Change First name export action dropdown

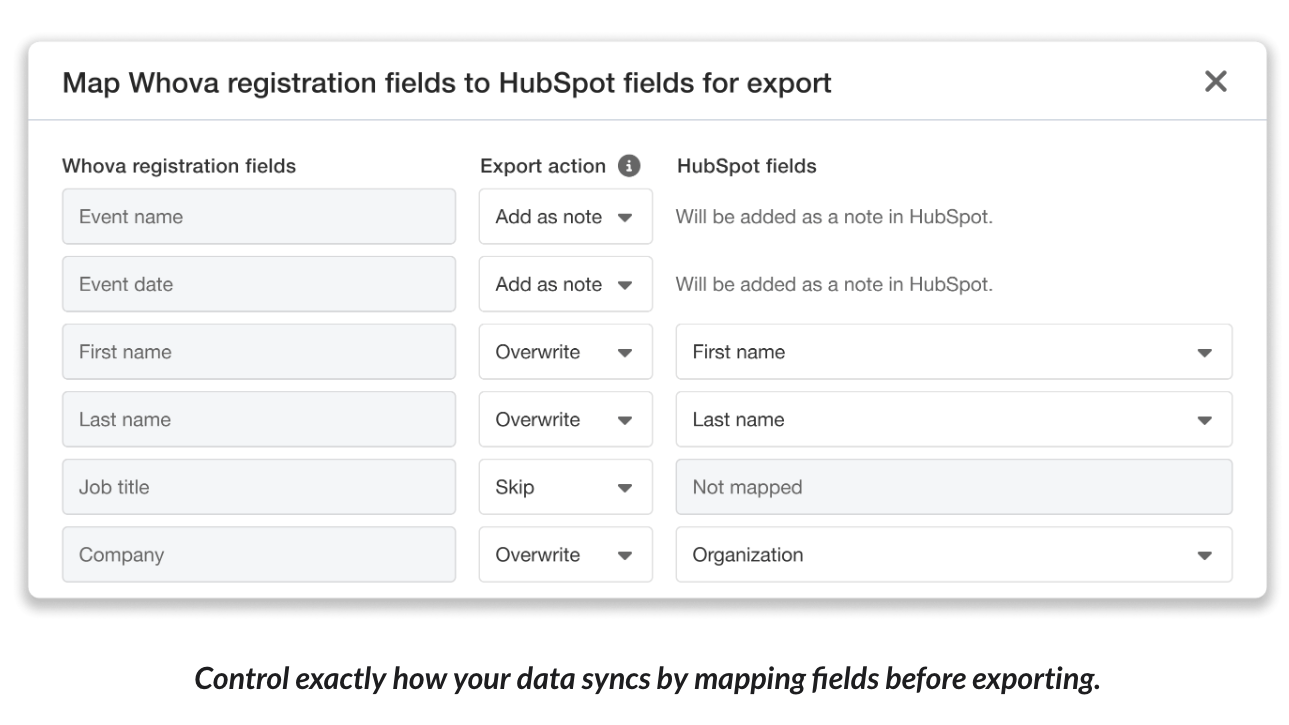(x=566, y=352)
